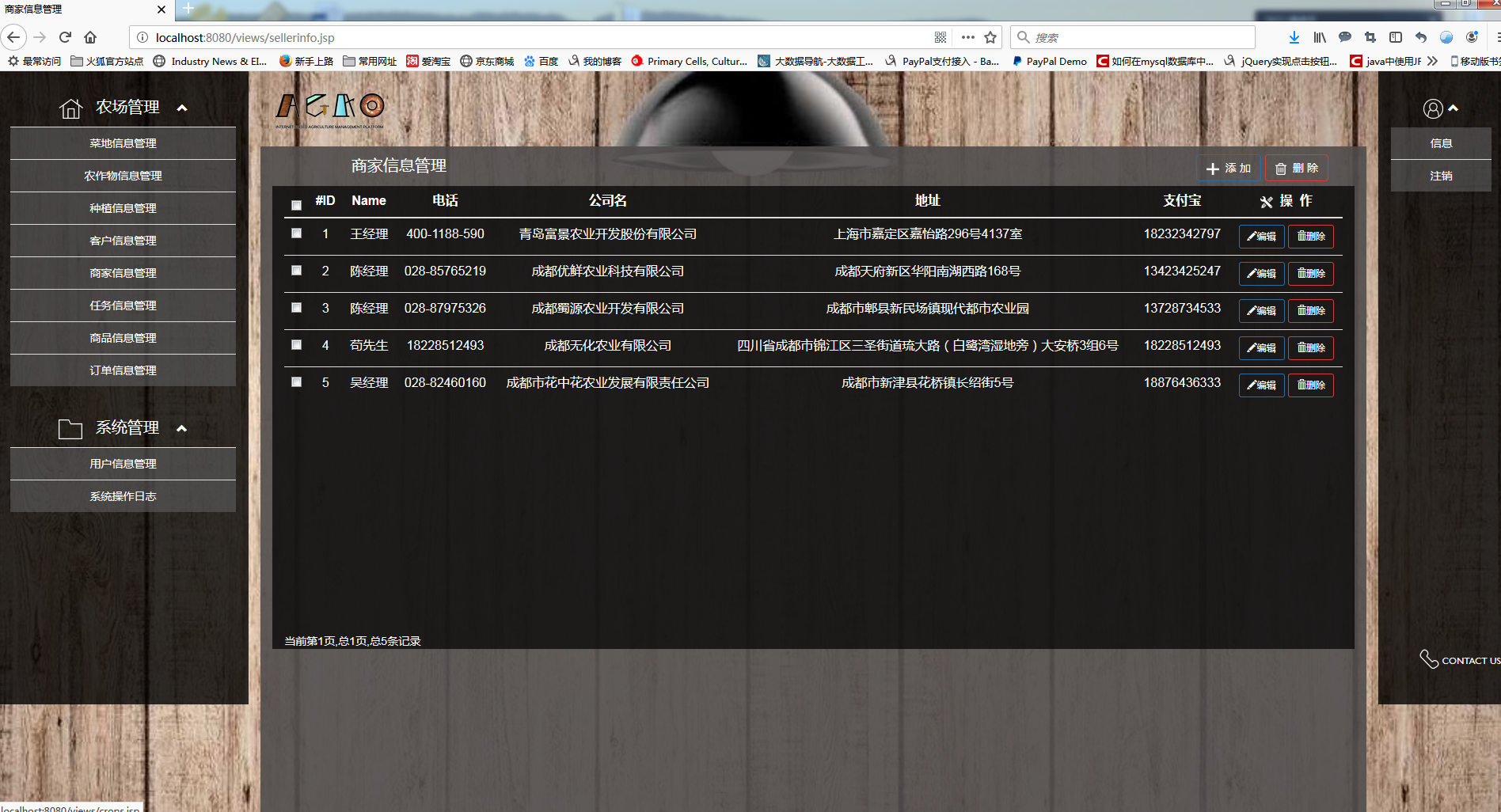The height and width of the screenshot is (812, 1501).
Task: Collapse the 农场管理 menu section
Action: tap(182, 108)
